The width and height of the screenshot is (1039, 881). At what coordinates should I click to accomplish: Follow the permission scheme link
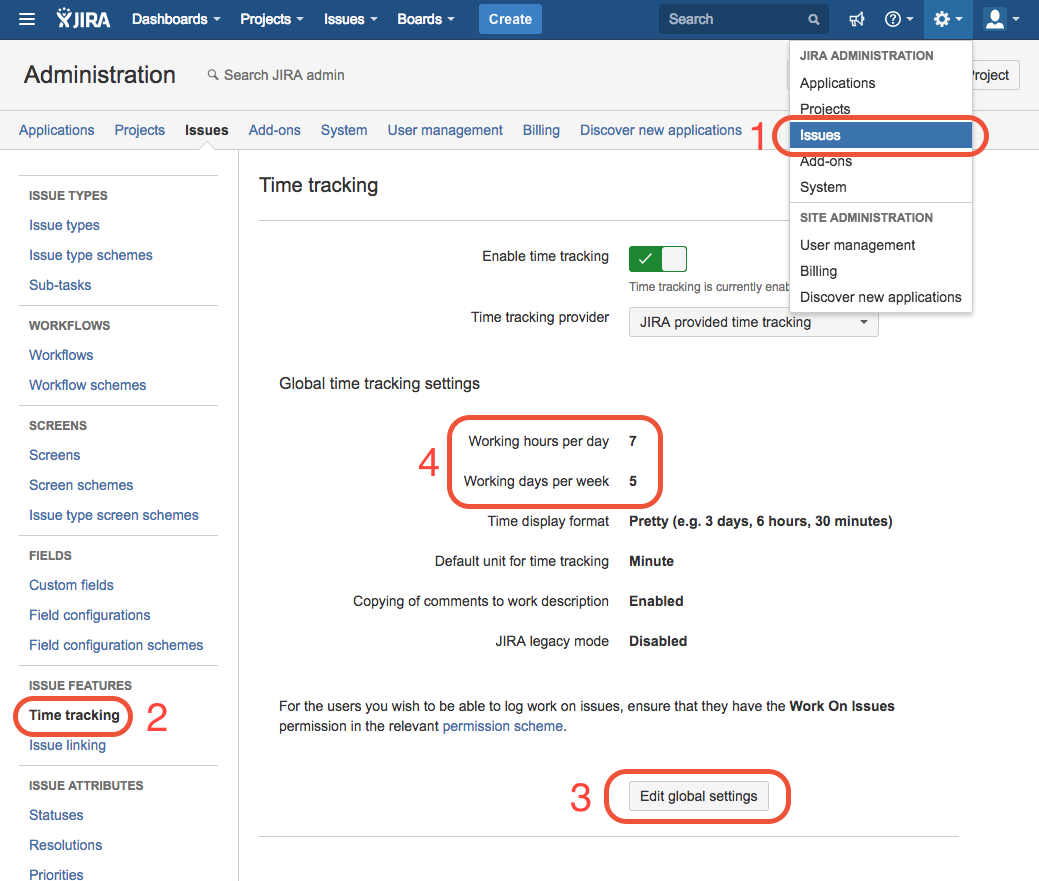(x=503, y=727)
